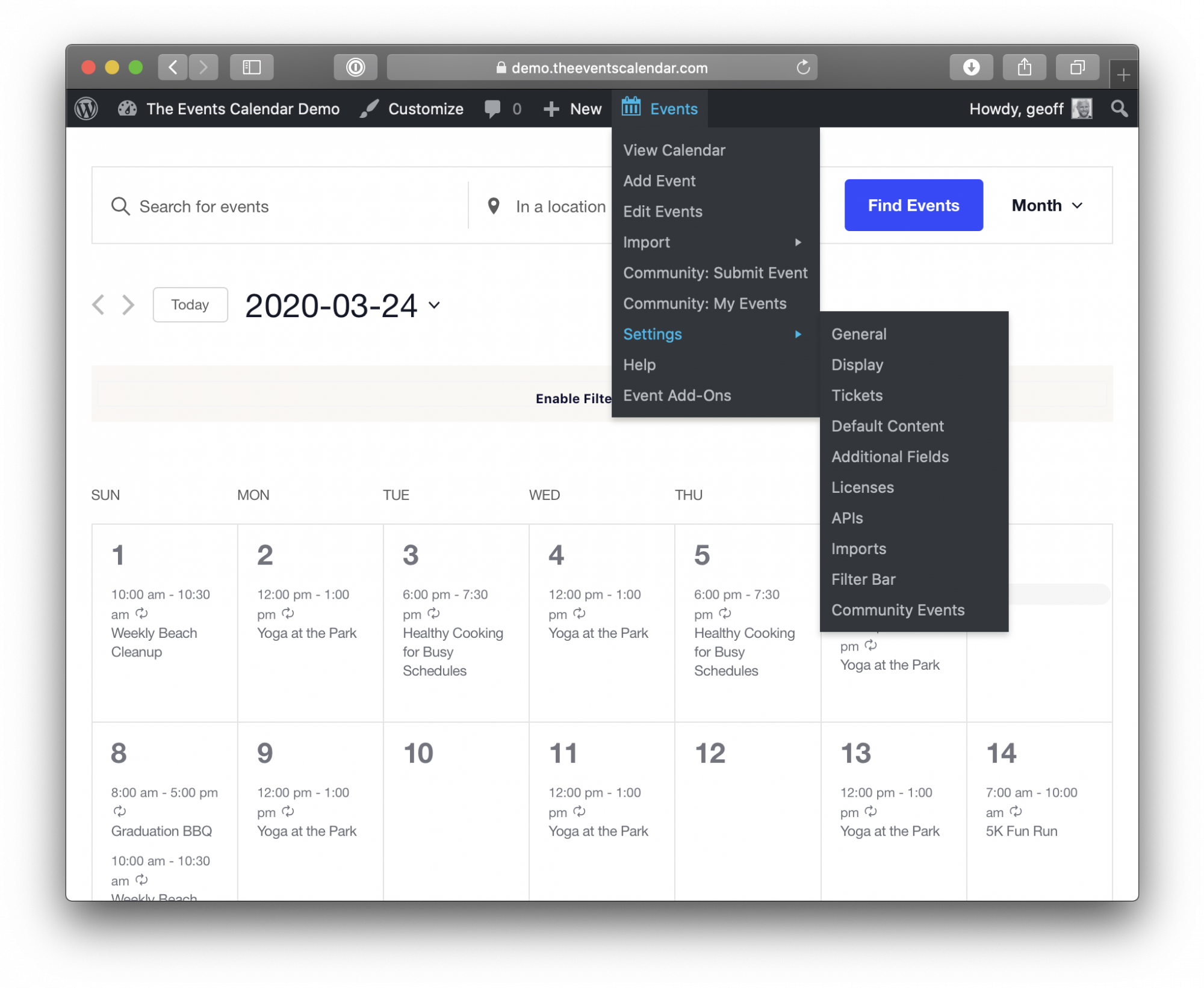The height and width of the screenshot is (988, 1204).
Task: Select Tickets from the Settings submenu
Action: pos(857,395)
